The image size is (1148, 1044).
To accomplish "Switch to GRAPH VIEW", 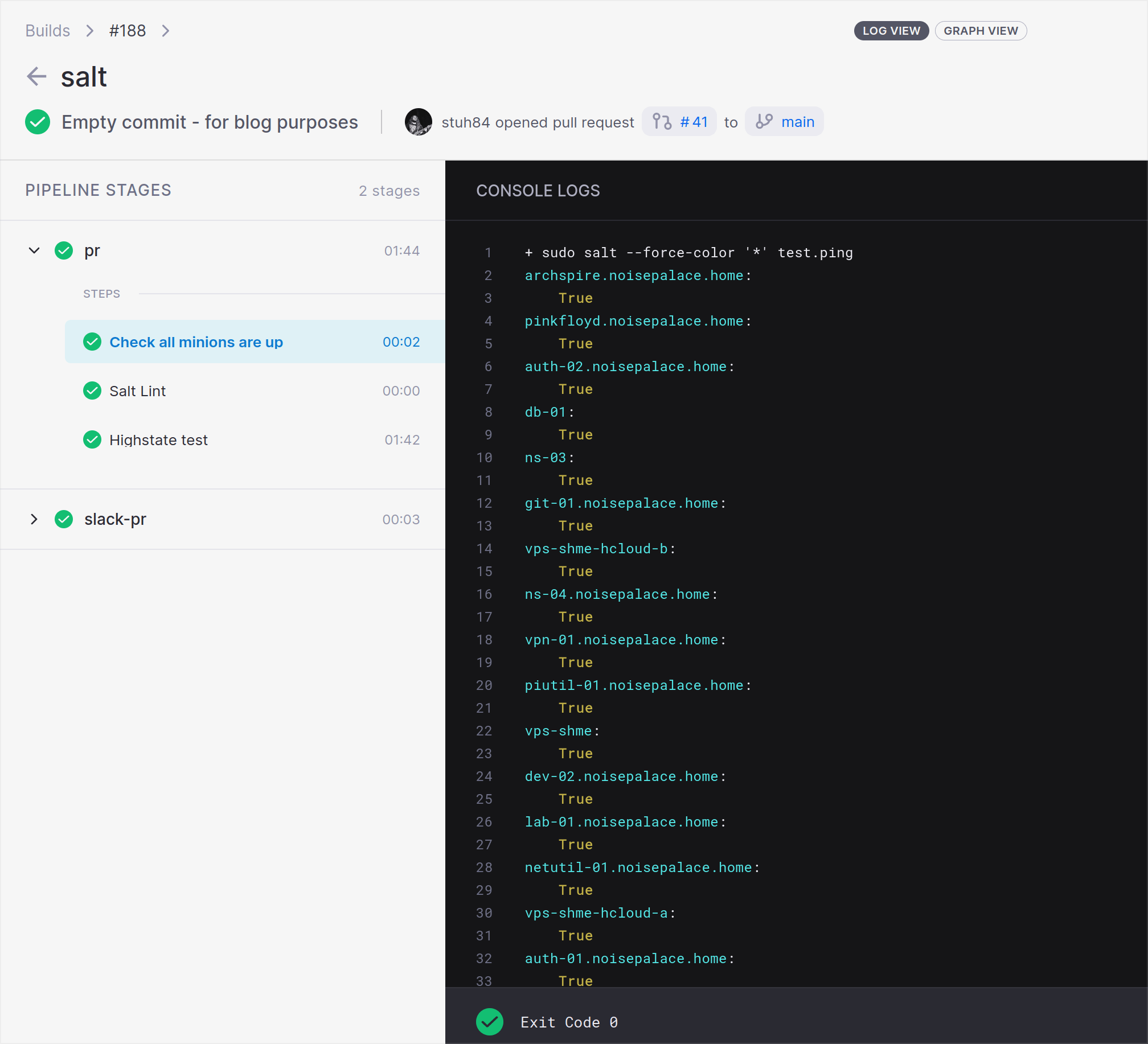I will click(980, 31).
